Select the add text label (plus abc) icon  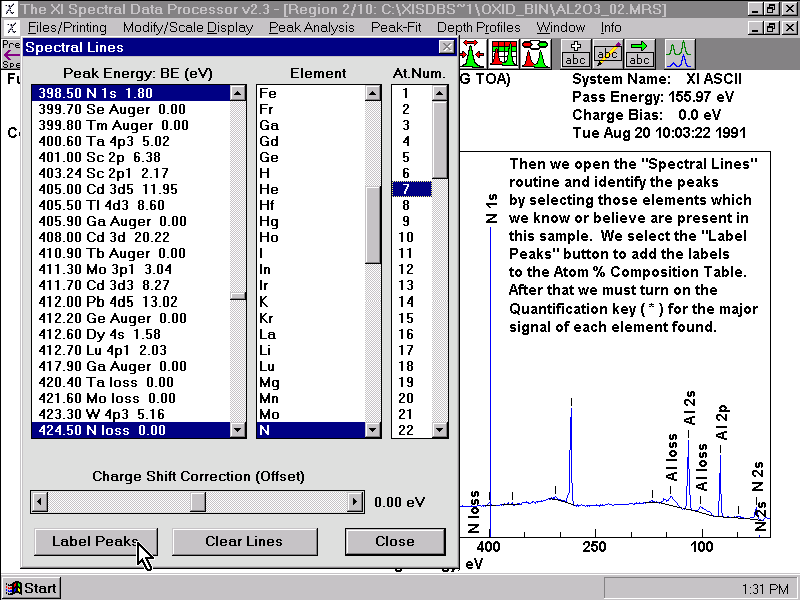[576, 54]
